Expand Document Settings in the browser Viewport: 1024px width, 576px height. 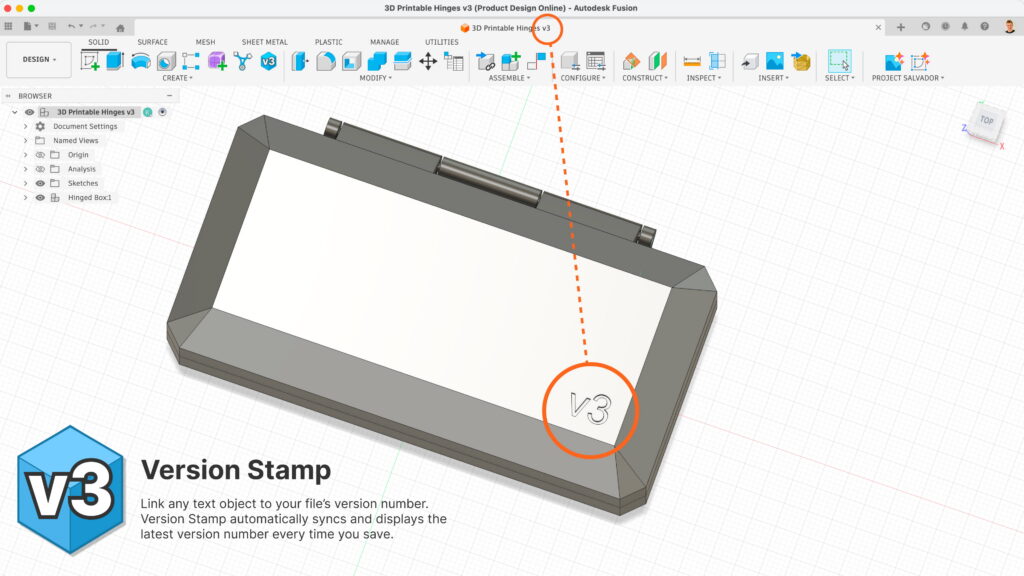pos(25,127)
